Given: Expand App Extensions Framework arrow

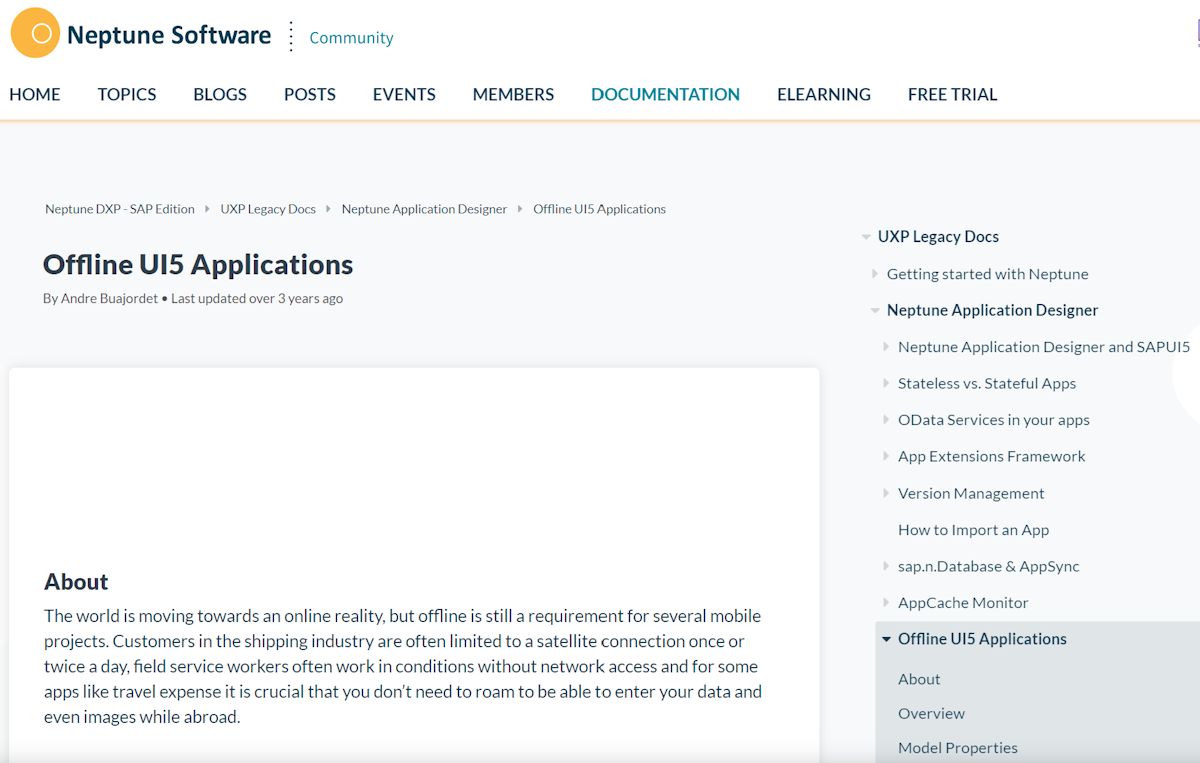Looking at the screenshot, I should [x=886, y=456].
